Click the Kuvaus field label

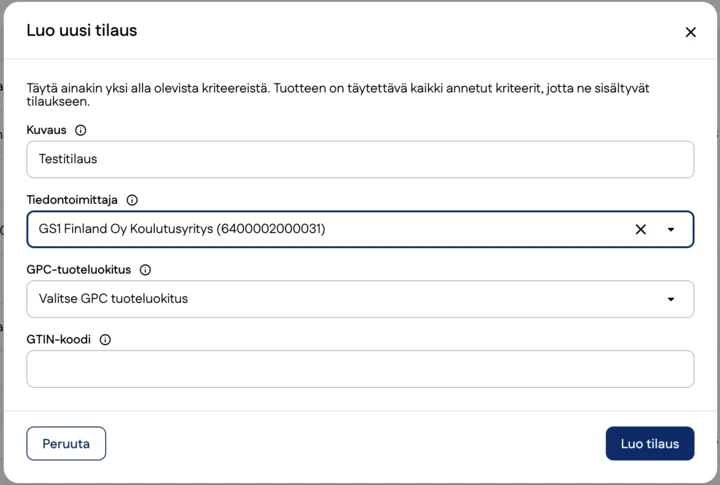point(46,130)
